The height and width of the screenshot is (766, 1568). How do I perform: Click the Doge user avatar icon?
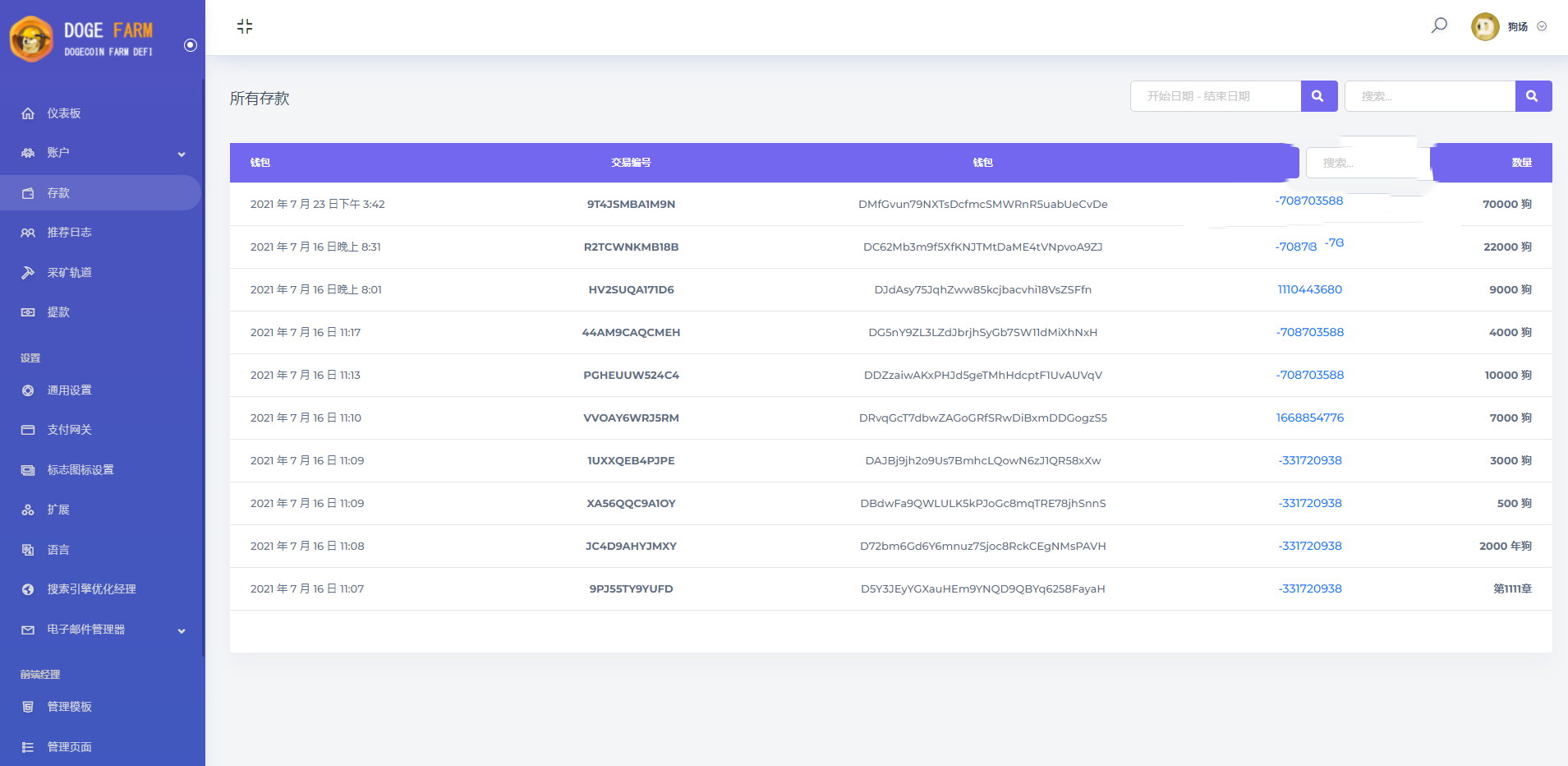pyautogui.click(x=1484, y=26)
